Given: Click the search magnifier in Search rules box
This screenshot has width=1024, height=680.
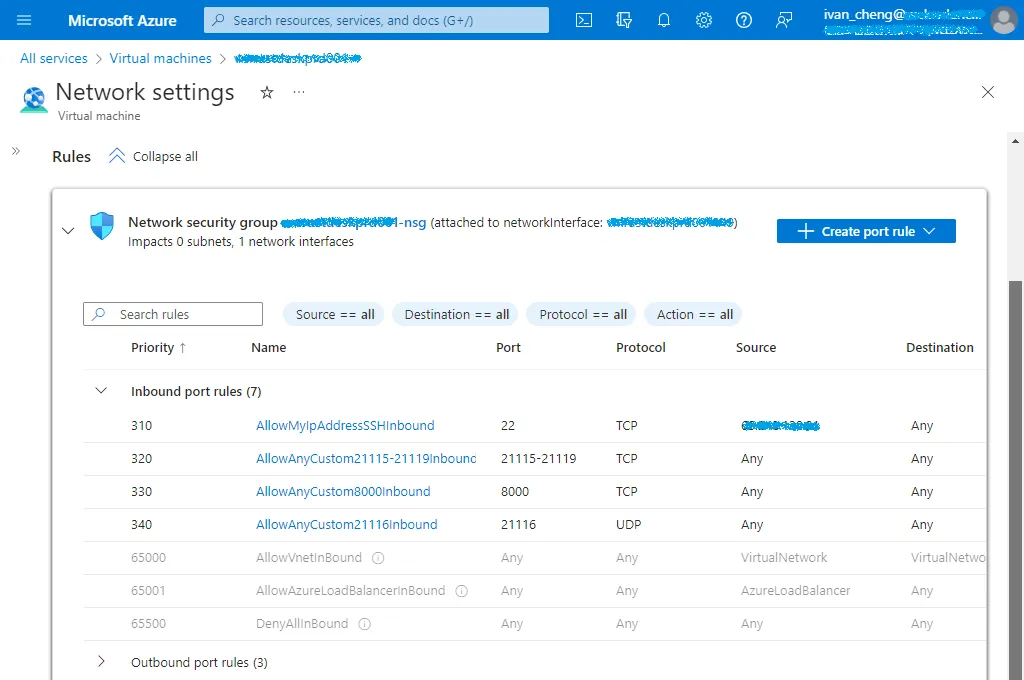Looking at the screenshot, I should pyautogui.click(x=99, y=314).
